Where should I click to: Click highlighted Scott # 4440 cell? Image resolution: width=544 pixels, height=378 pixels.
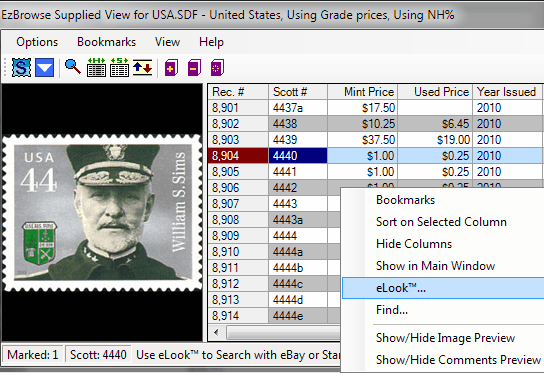pos(298,156)
